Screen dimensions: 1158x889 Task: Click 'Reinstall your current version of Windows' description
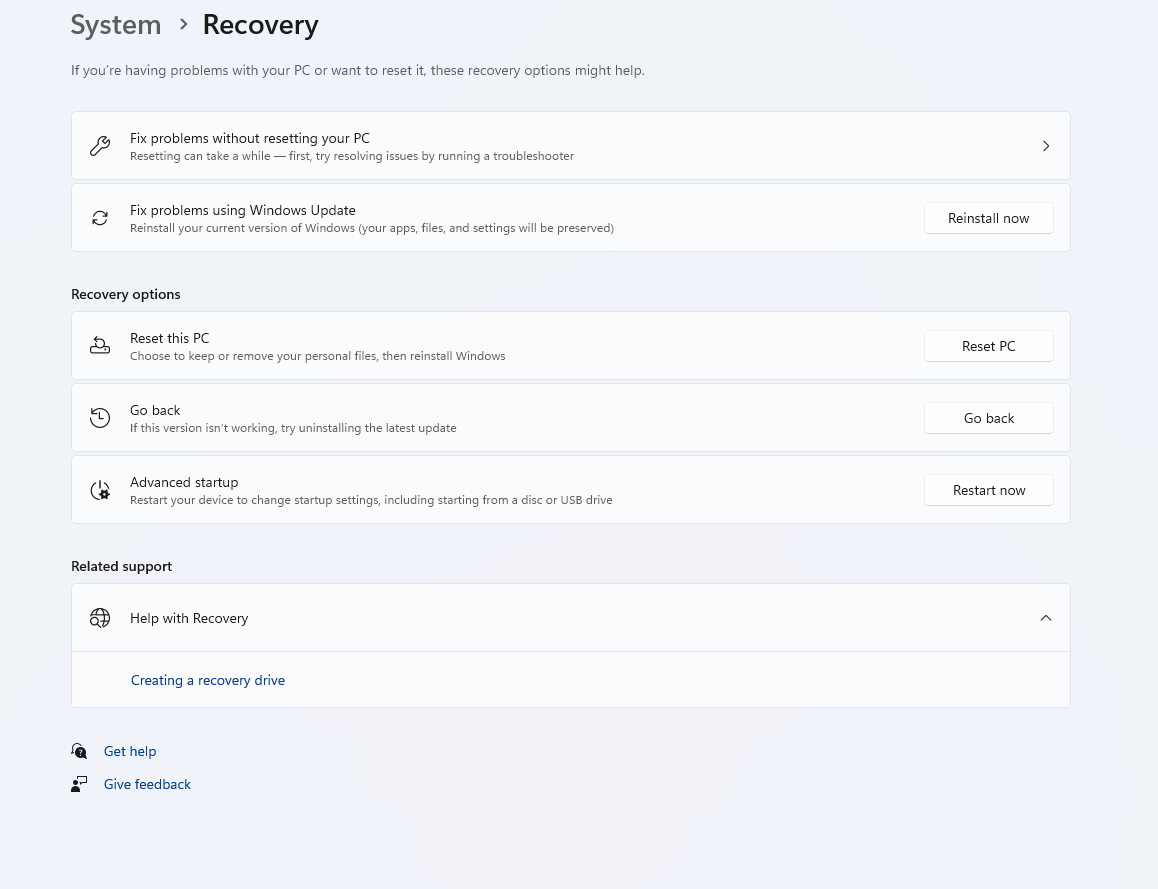pyautogui.click(x=371, y=228)
